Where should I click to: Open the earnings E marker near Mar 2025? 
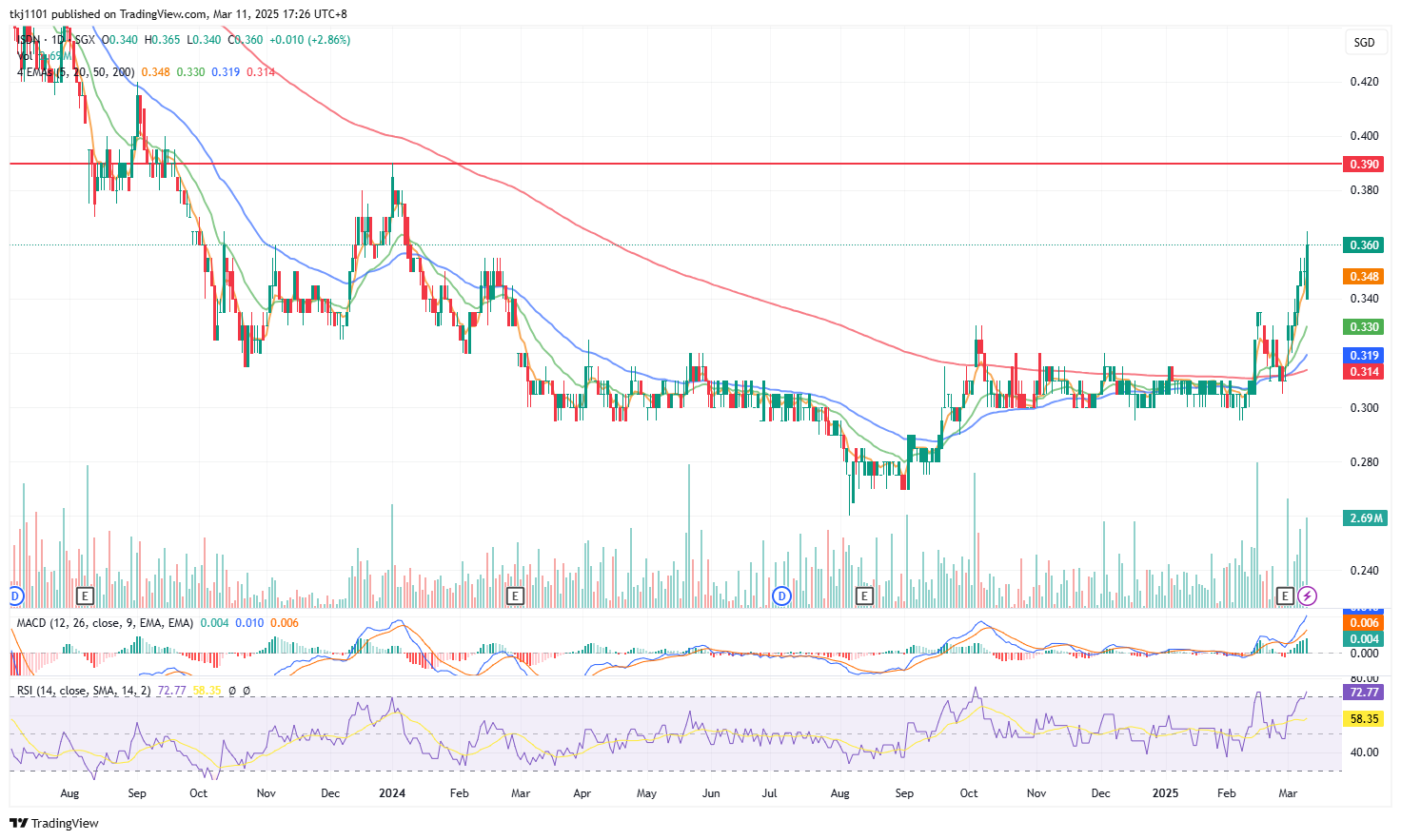pyautogui.click(x=1285, y=596)
